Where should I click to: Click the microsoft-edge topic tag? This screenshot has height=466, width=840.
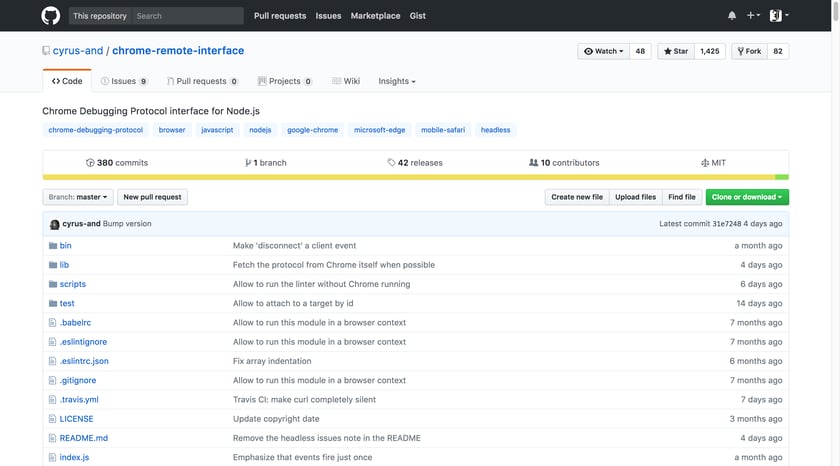379,130
